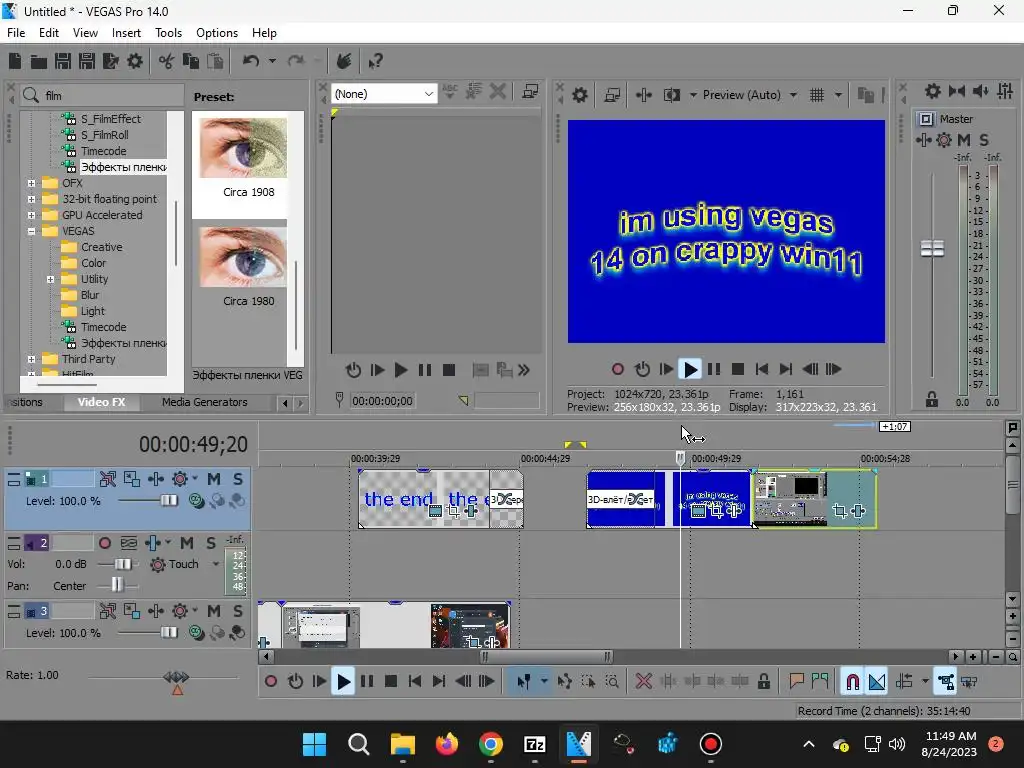Viewport: 1024px width, 768px height.
Task: Click Event Pan/Crop icon on the screenshot clip
Action: pos(840,511)
